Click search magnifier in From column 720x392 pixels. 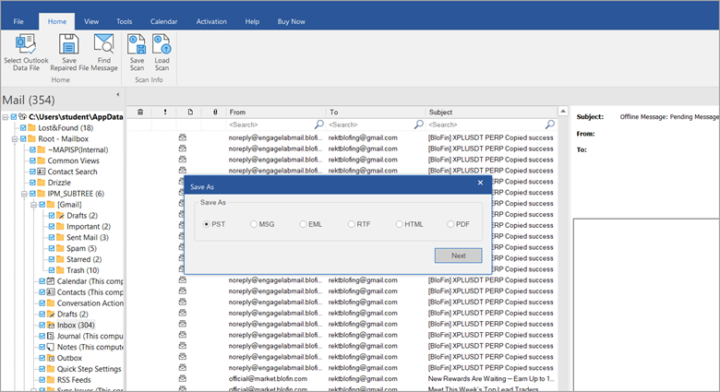[319, 124]
